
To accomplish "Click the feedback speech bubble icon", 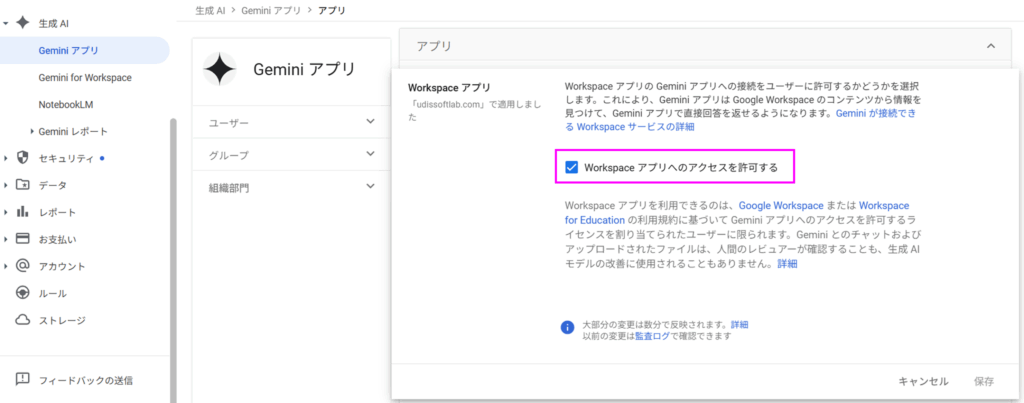I will pos(23,379).
